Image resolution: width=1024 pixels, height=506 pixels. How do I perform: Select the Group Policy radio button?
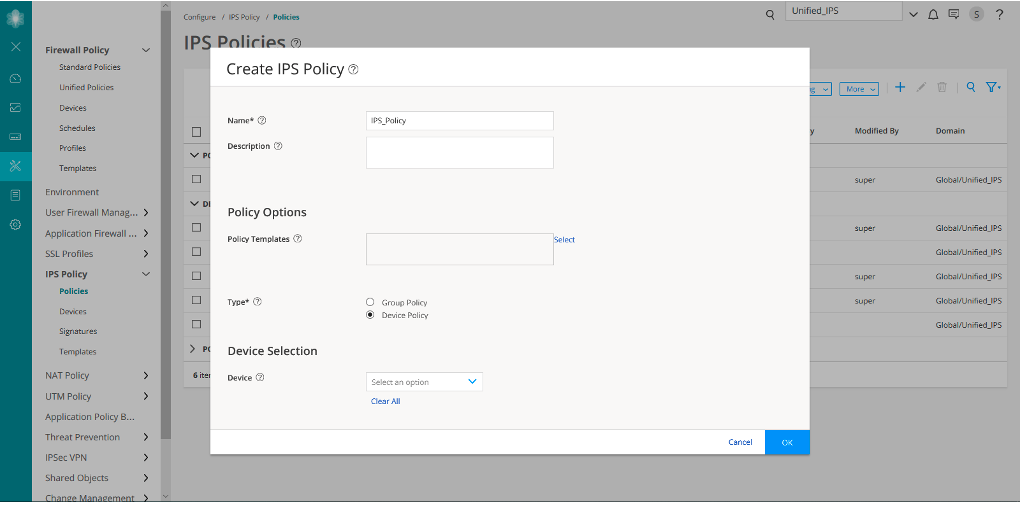click(370, 302)
